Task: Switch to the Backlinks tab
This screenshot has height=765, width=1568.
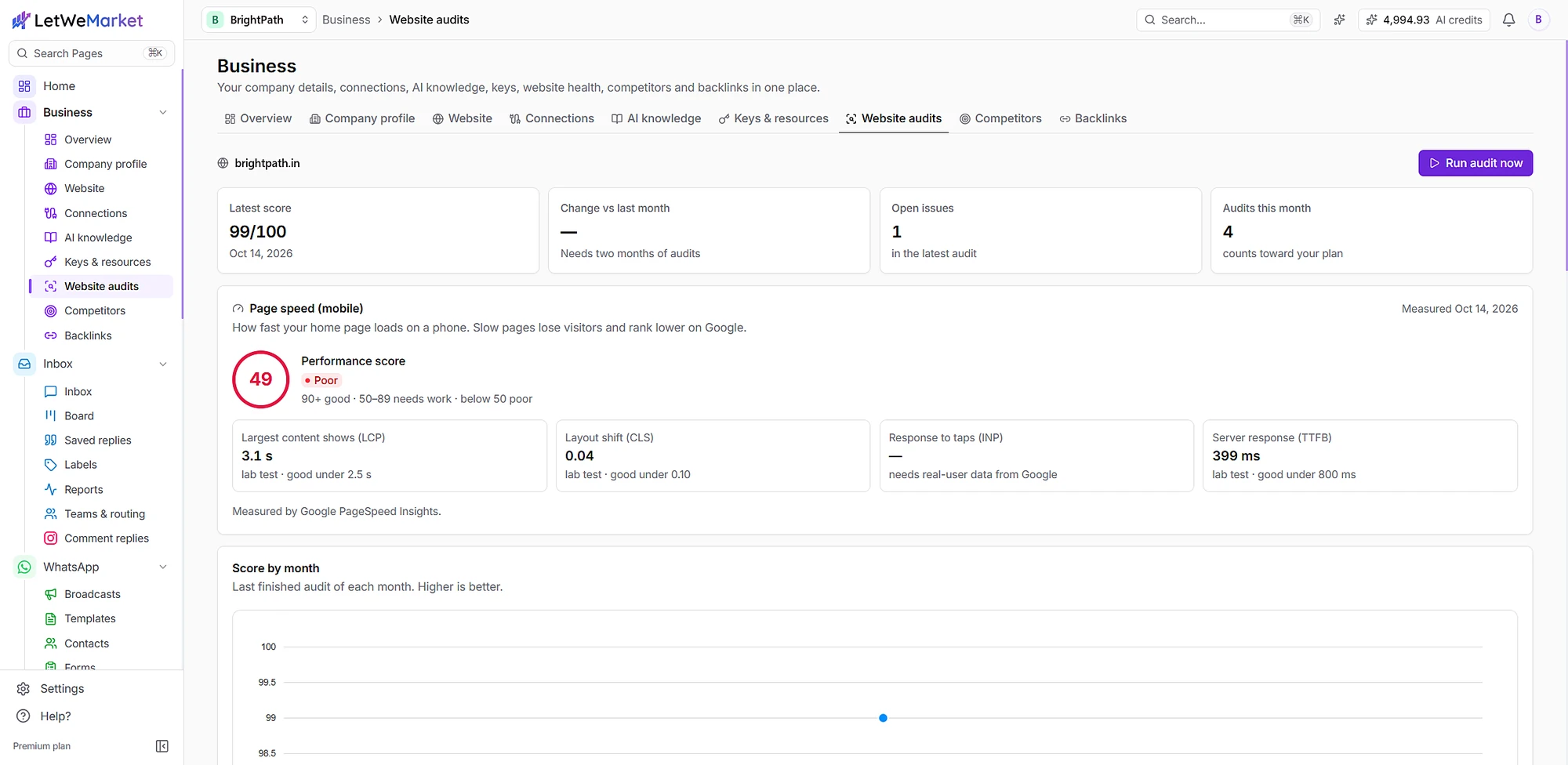Action: point(1093,118)
